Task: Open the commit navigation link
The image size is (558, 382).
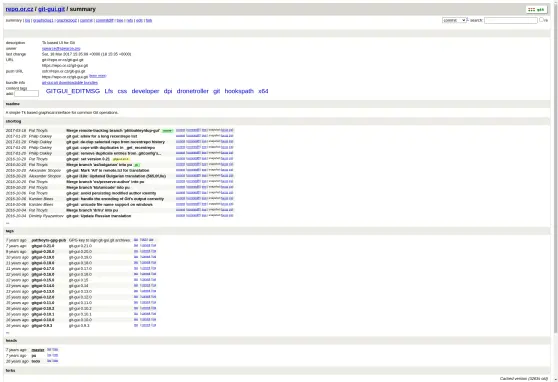Action: (x=86, y=21)
